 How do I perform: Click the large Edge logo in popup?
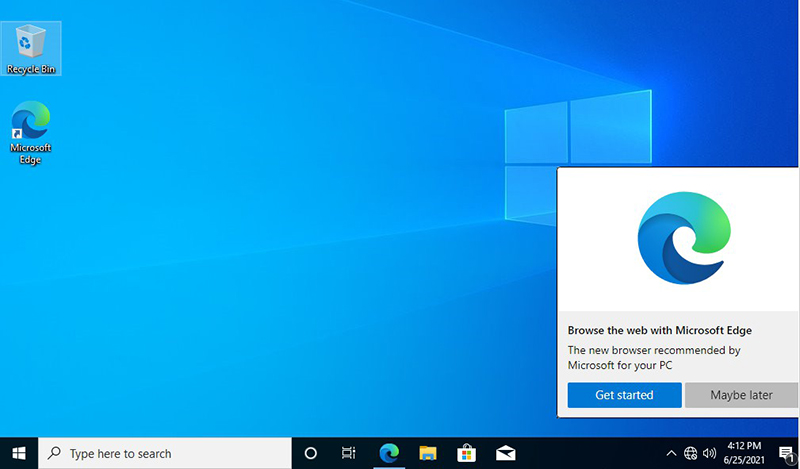pyautogui.click(x=684, y=238)
